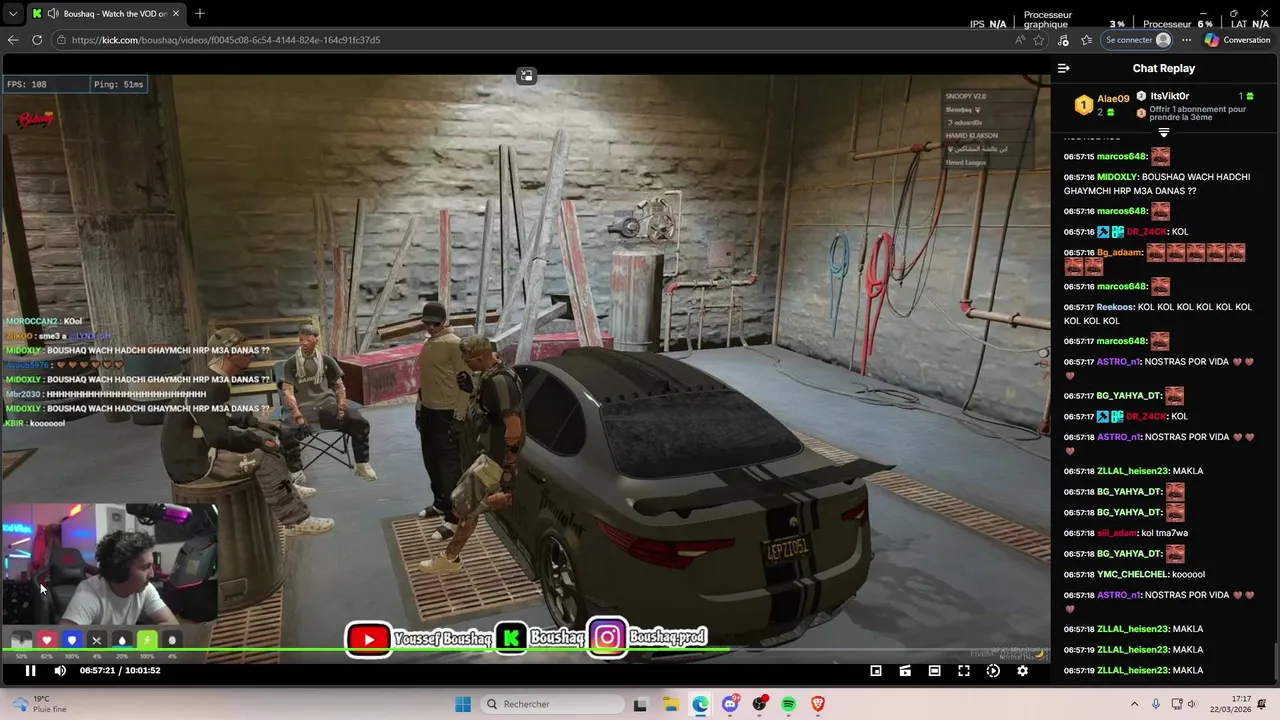Open Brave browser from taskbar

[x=819, y=704]
